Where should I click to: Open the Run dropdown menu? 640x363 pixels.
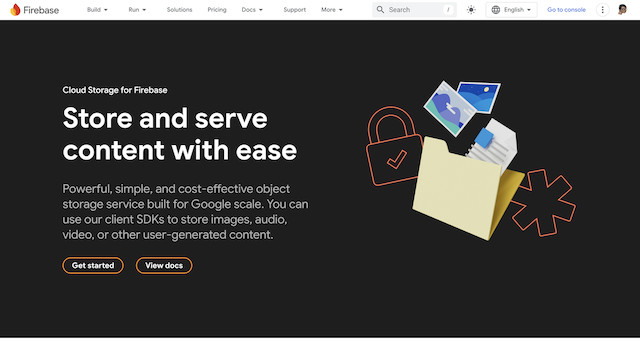click(137, 9)
